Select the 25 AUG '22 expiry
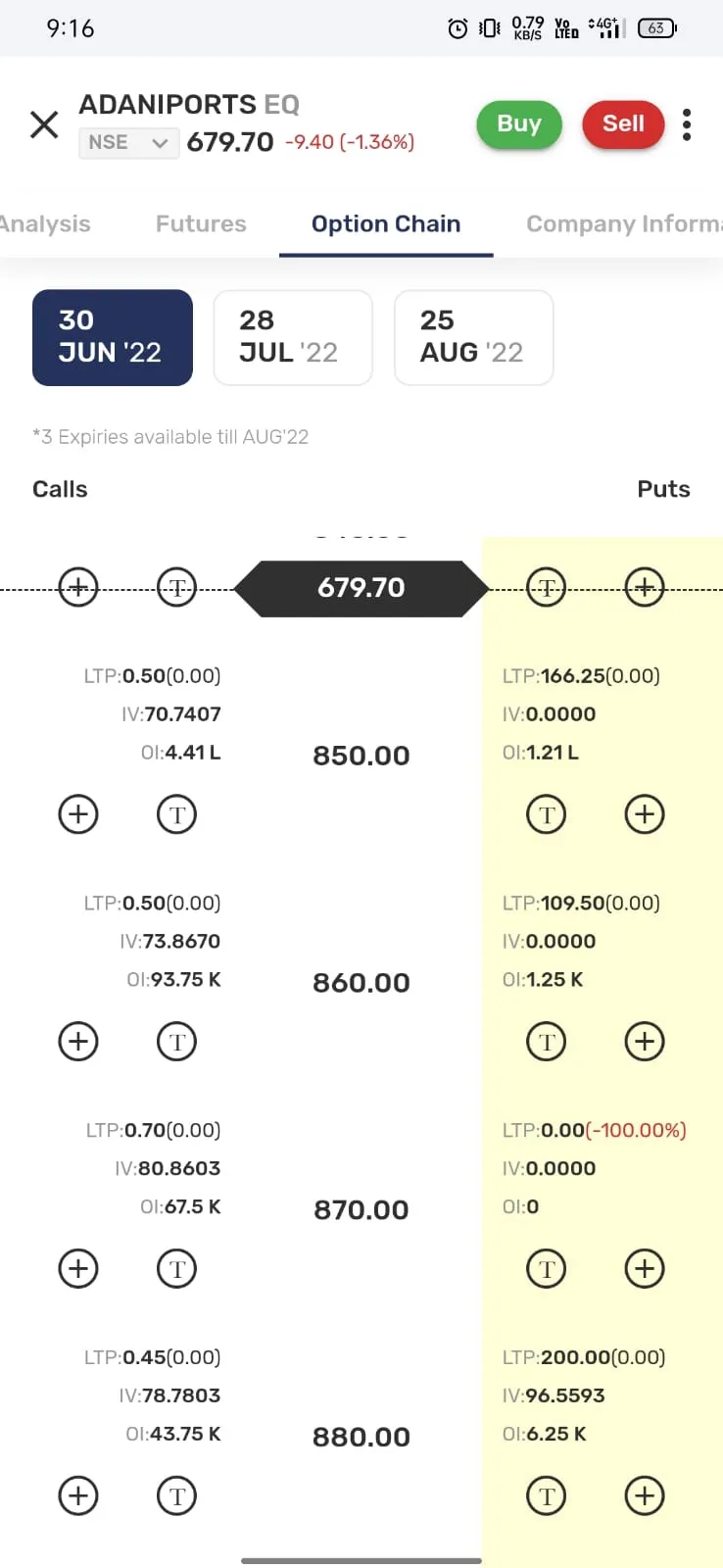 click(474, 337)
